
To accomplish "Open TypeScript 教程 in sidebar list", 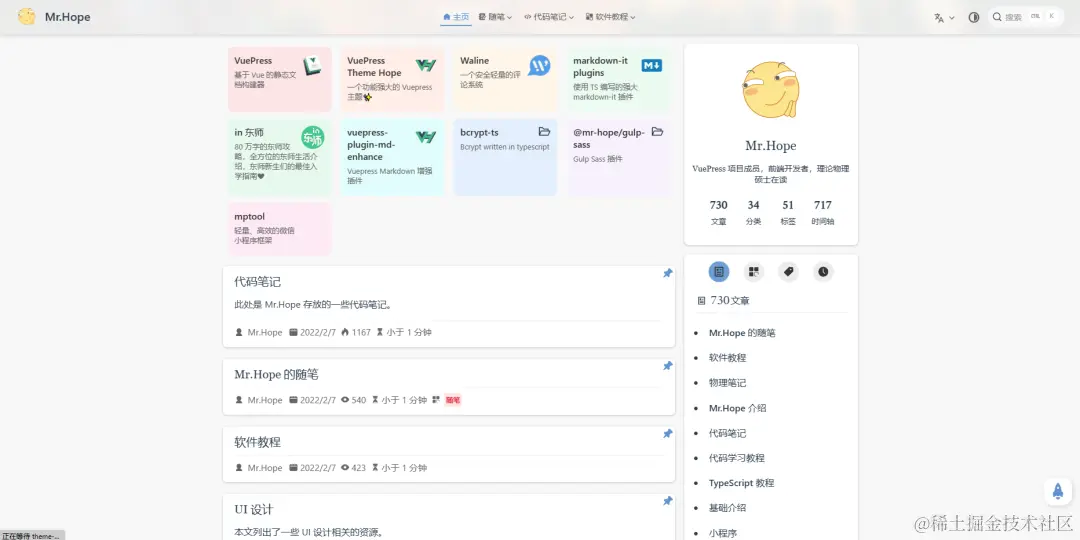I will (x=741, y=483).
